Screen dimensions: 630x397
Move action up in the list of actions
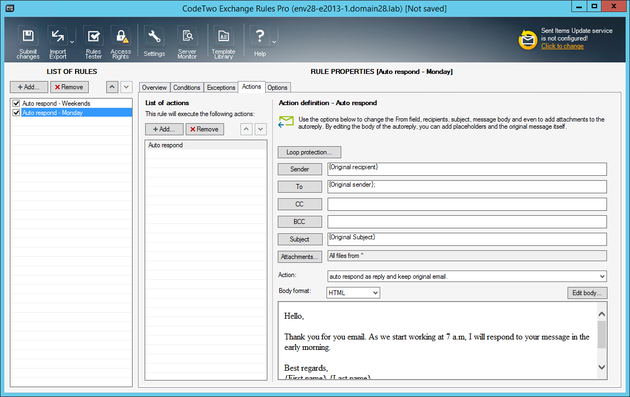pos(246,129)
